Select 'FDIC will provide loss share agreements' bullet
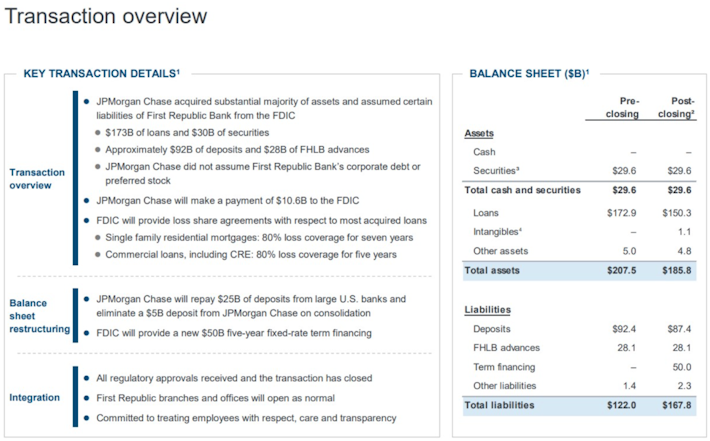The height and width of the screenshot is (441, 710). 261,220
